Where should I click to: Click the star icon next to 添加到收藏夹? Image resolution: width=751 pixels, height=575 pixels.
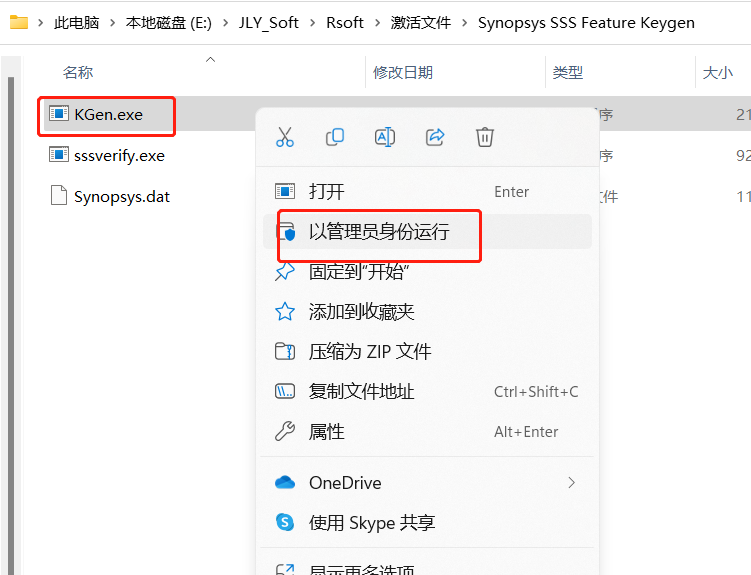point(284,312)
